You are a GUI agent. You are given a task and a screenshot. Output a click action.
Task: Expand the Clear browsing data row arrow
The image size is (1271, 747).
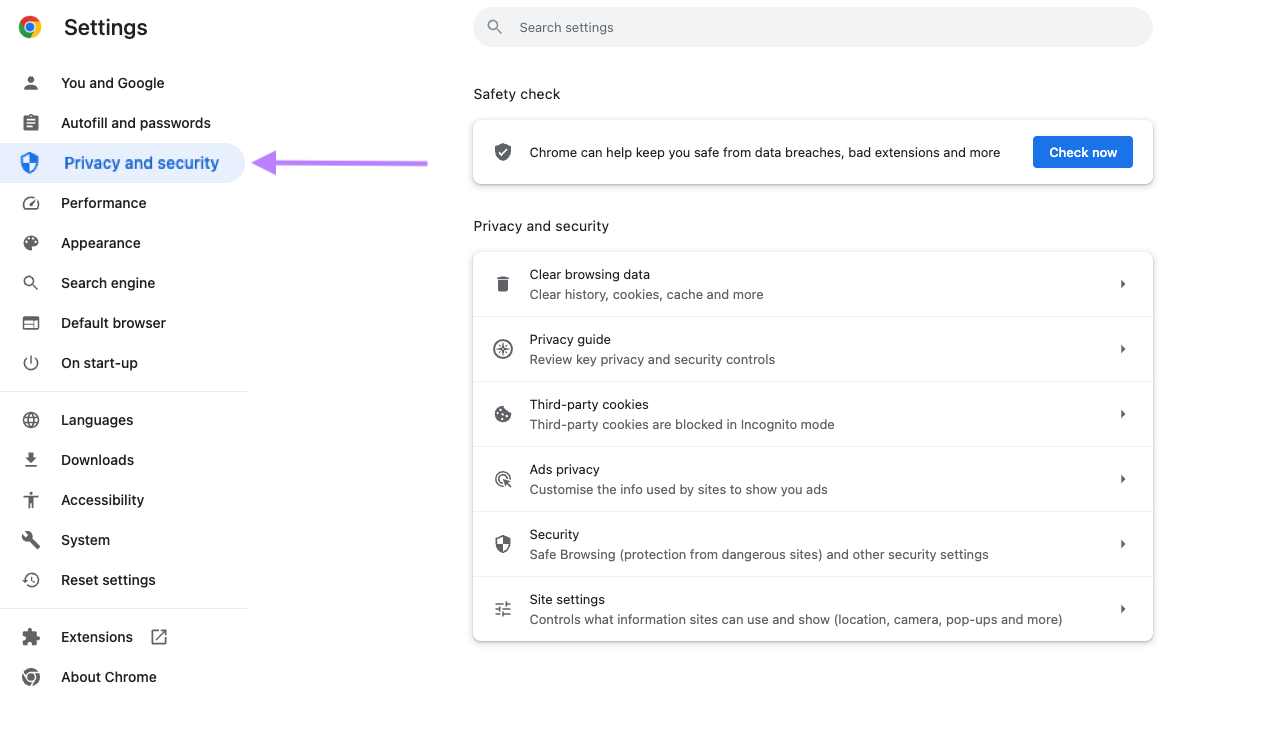(1123, 284)
